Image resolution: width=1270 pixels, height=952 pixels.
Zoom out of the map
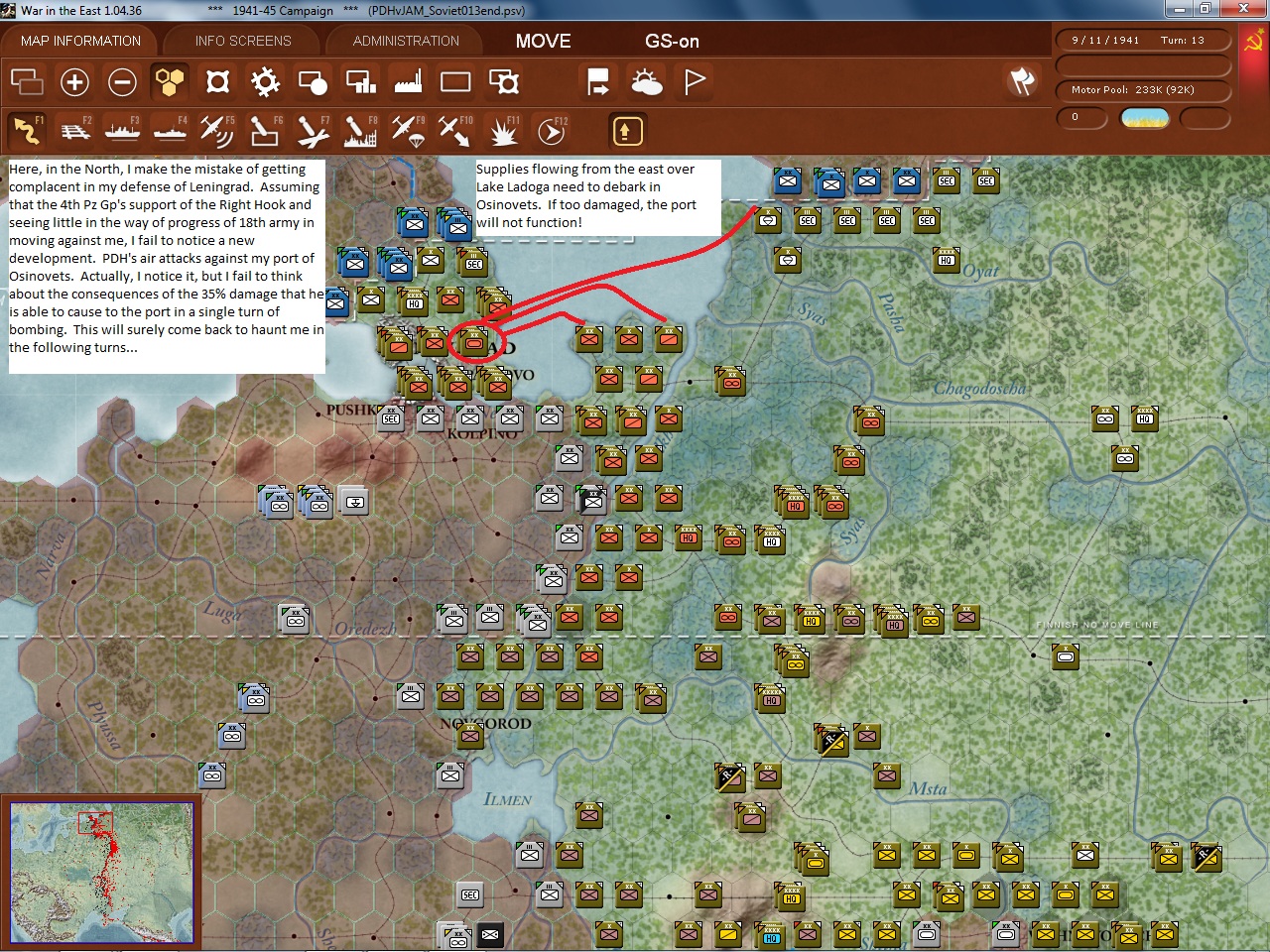point(122,81)
